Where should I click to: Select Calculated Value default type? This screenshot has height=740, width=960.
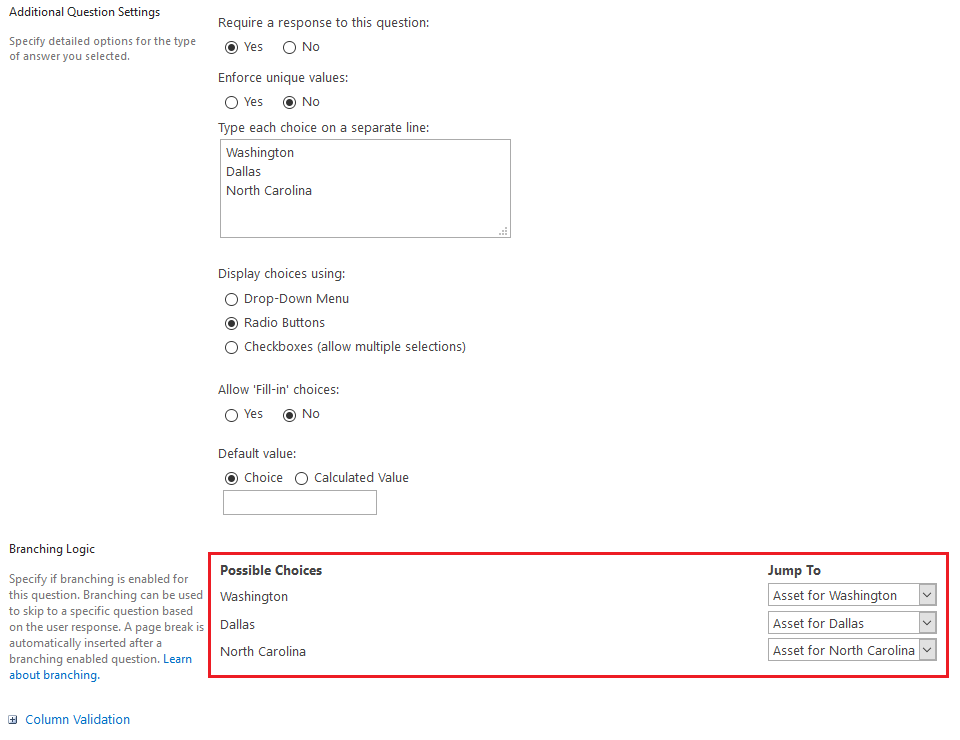click(301, 479)
